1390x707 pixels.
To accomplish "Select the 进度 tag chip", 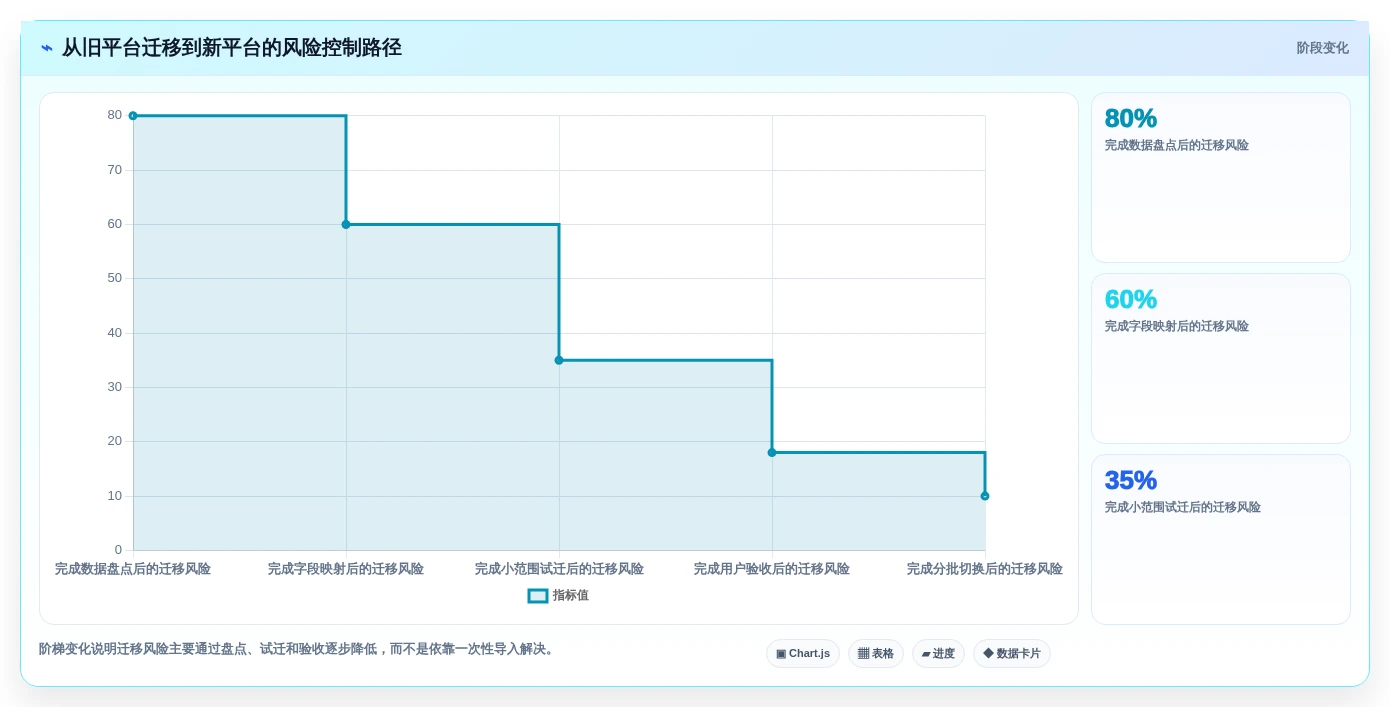I will pos(938,654).
